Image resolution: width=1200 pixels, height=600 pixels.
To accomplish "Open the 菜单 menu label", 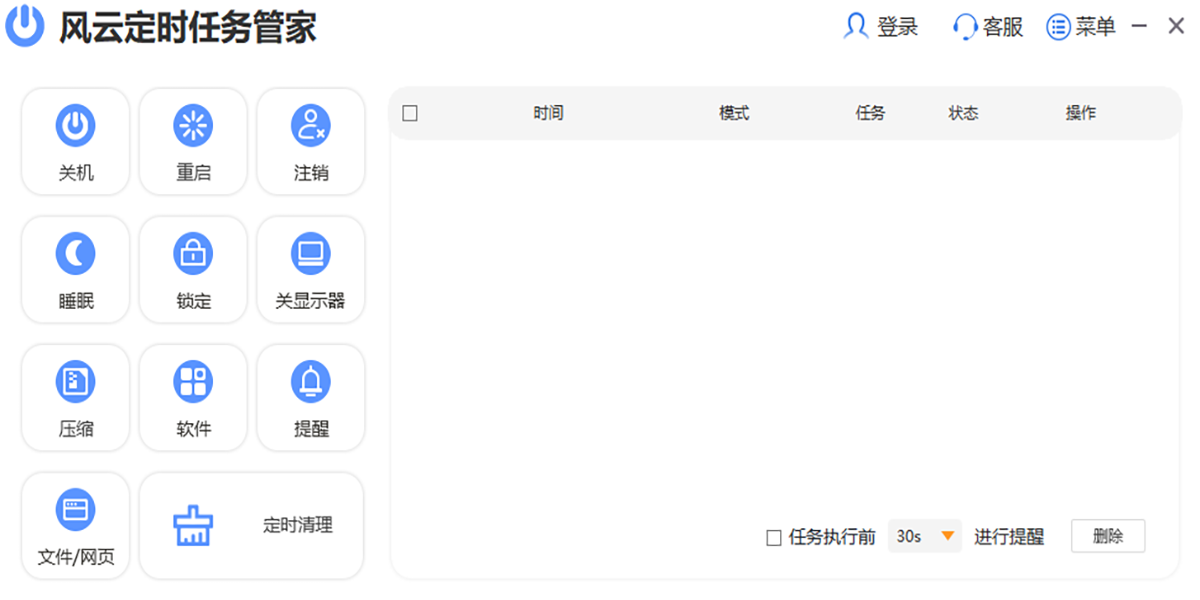I will 1096,27.
